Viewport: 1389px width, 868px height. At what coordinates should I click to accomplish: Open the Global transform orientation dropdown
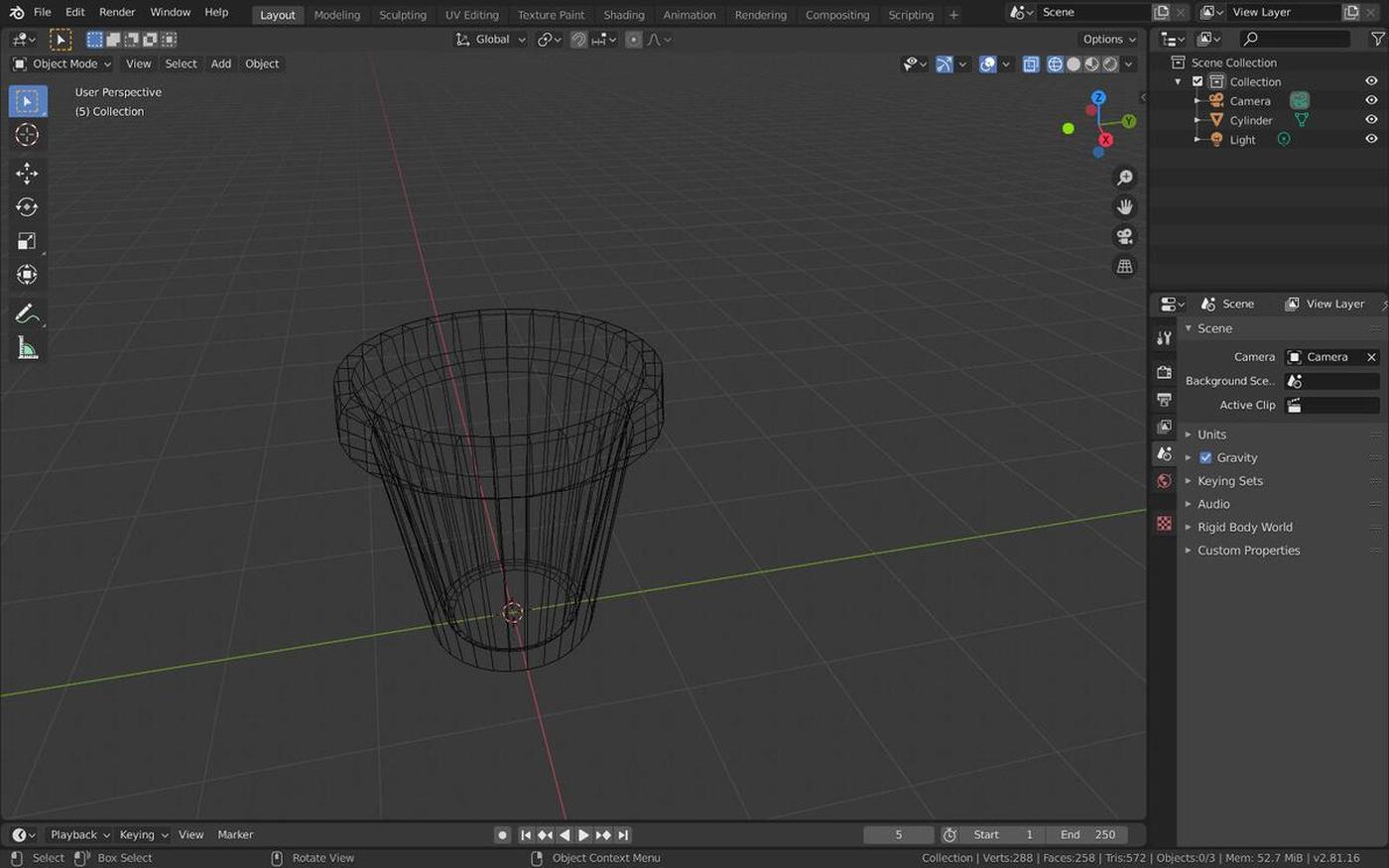pyautogui.click(x=490, y=40)
